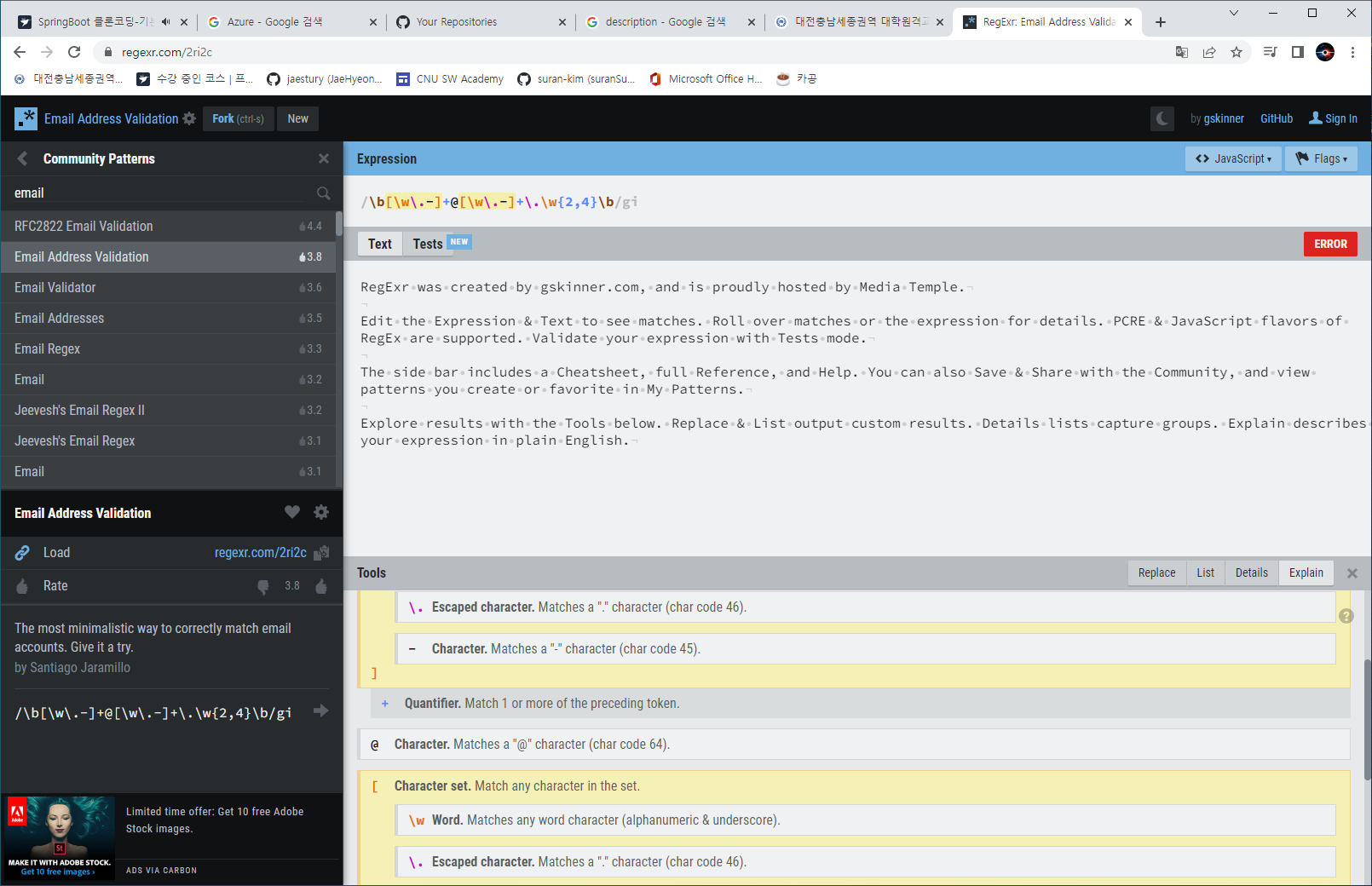The width and height of the screenshot is (1372, 886).
Task: Open CNU SW Academy bookmark
Action: [x=450, y=79]
